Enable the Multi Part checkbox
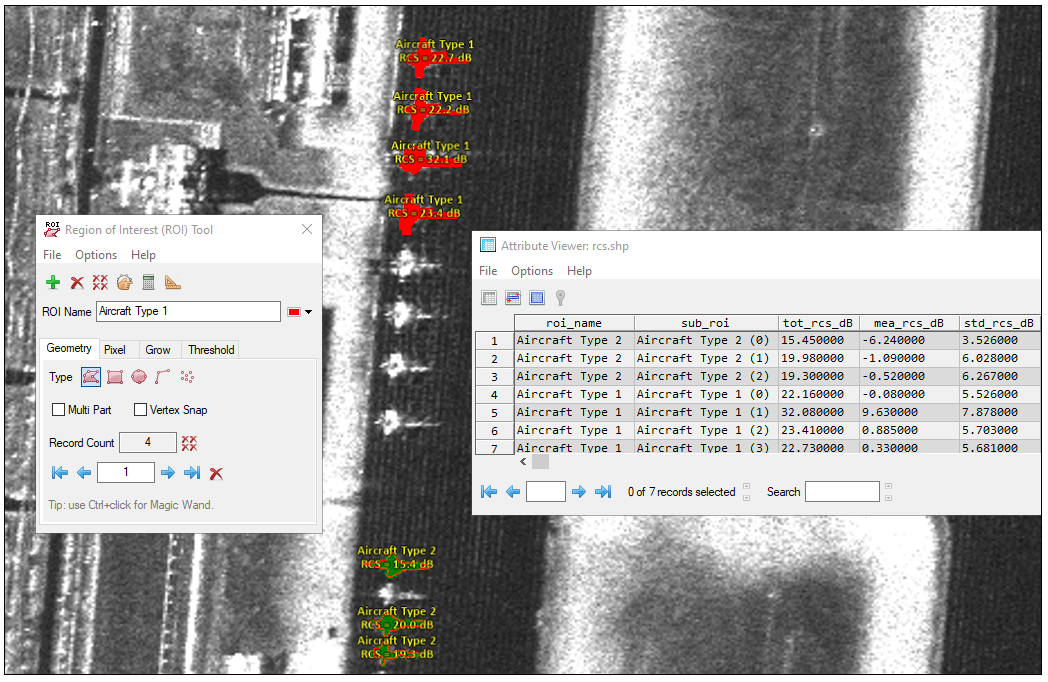Screen dimensions: 1048x682 point(58,410)
